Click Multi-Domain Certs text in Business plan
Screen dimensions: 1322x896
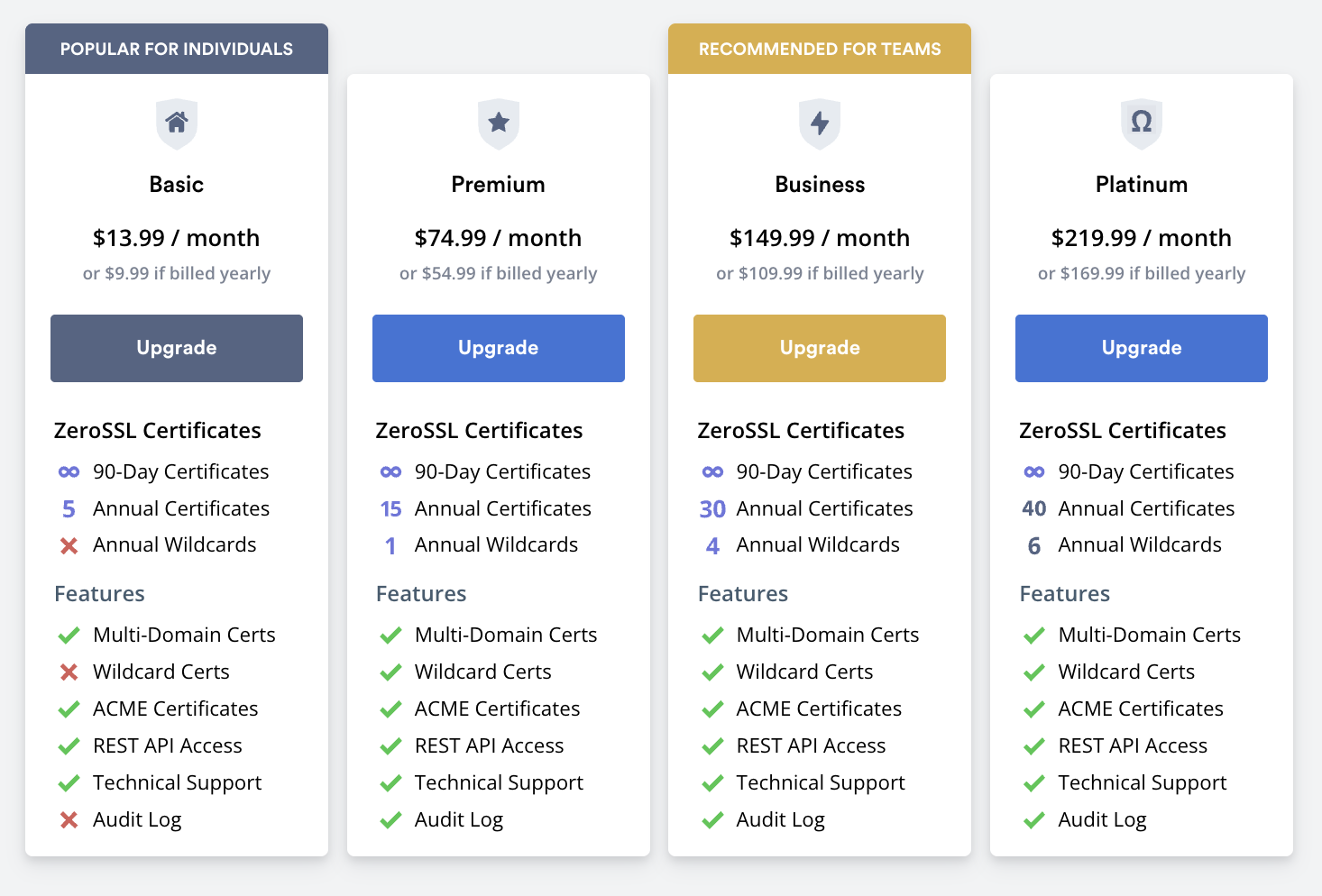click(828, 635)
